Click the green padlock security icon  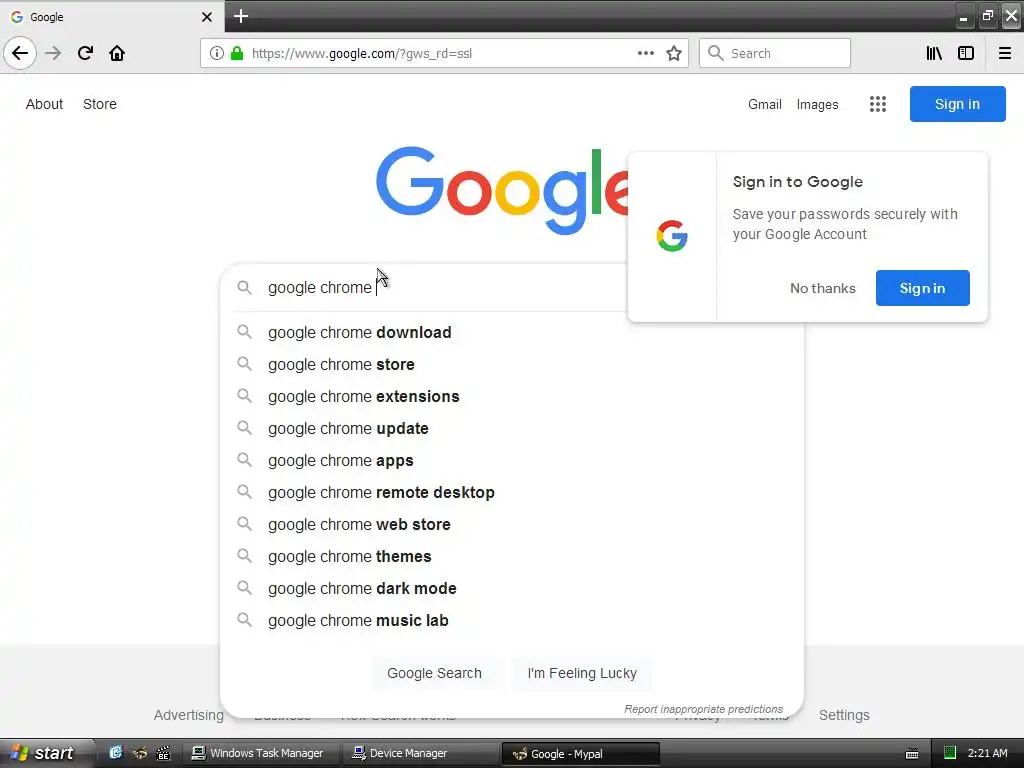point(237,53)
